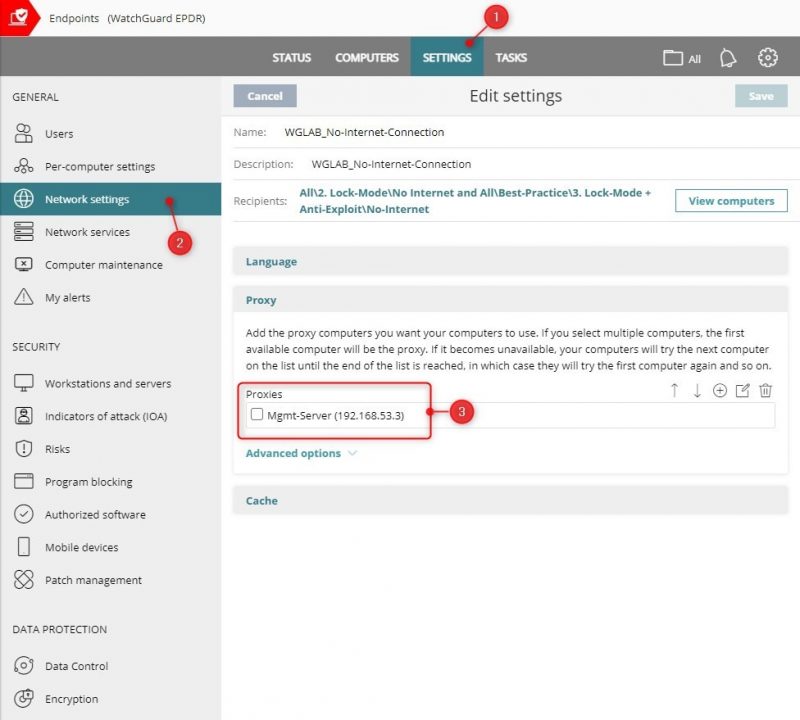Open the TASKS tab
800x720 pixels.
tap(511, 57)
